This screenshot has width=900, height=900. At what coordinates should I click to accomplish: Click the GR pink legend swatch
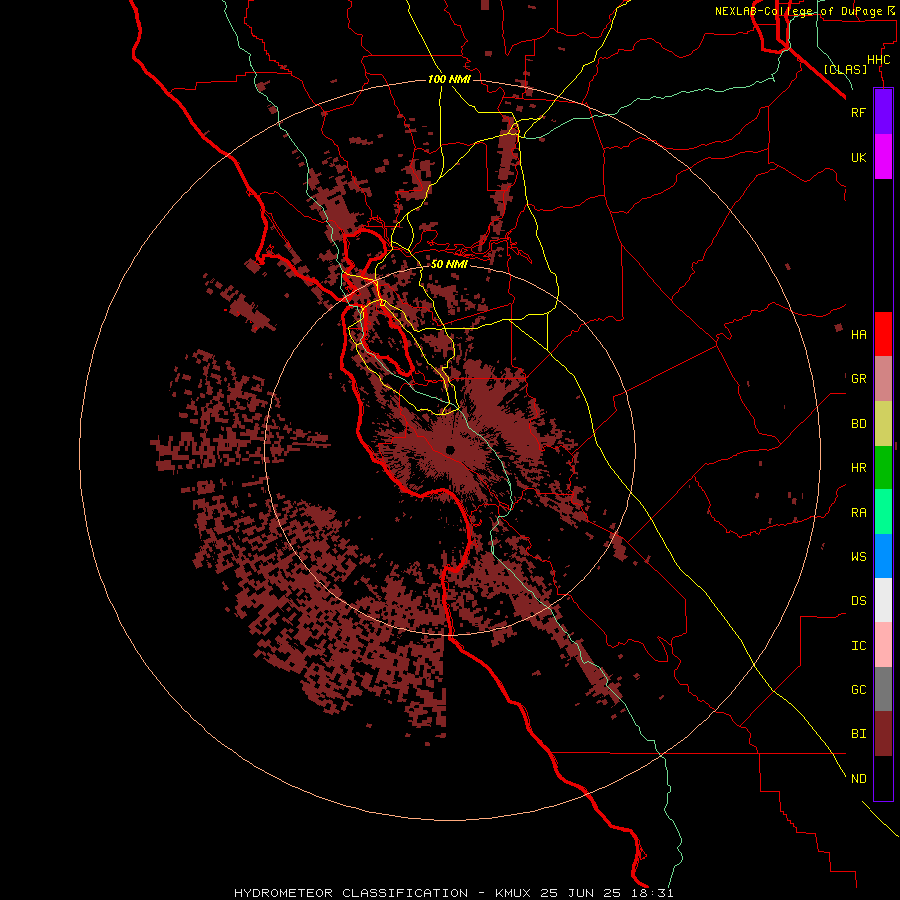click(x=883, y=379)
